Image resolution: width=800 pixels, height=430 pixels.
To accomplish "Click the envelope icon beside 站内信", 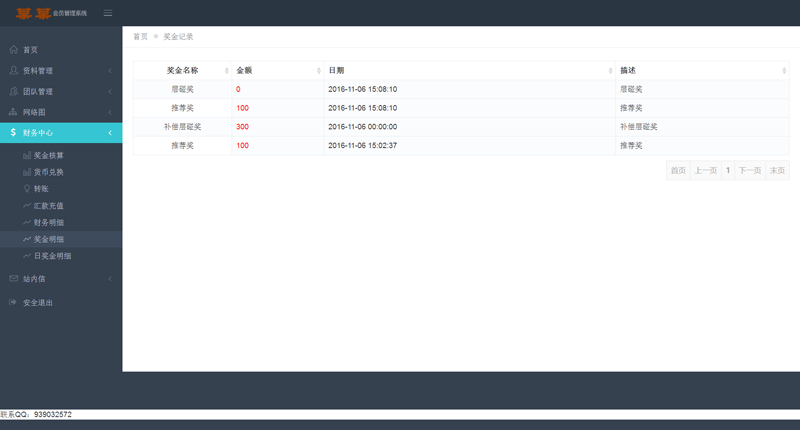I will [14, 279].
